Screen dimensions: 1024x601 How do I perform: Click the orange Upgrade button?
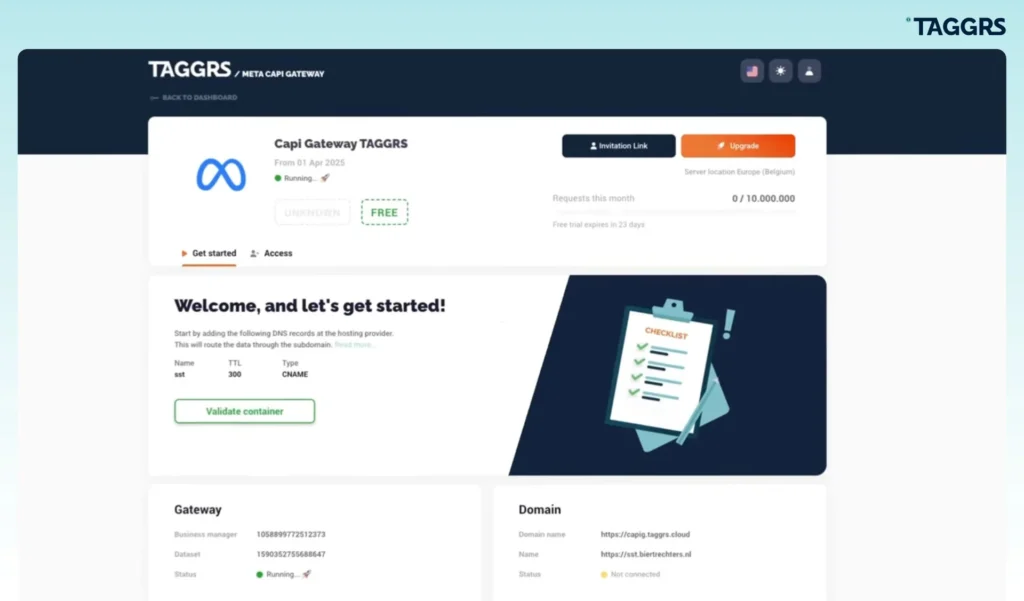tap(738, 146)
